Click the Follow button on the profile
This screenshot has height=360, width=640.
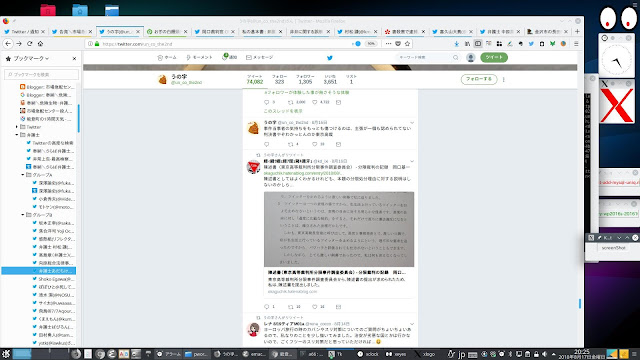479,79
